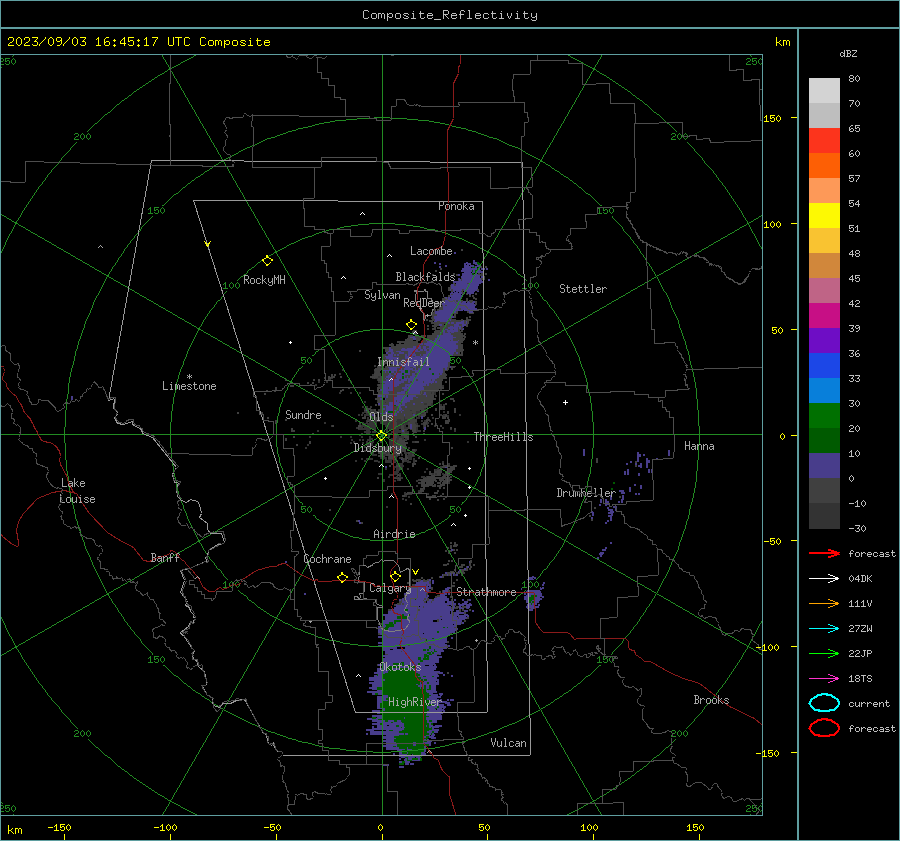Screen dimensions: 900x841
Task: Click the yellow diamond marker near RockyMH
Action: click(267, 261)
